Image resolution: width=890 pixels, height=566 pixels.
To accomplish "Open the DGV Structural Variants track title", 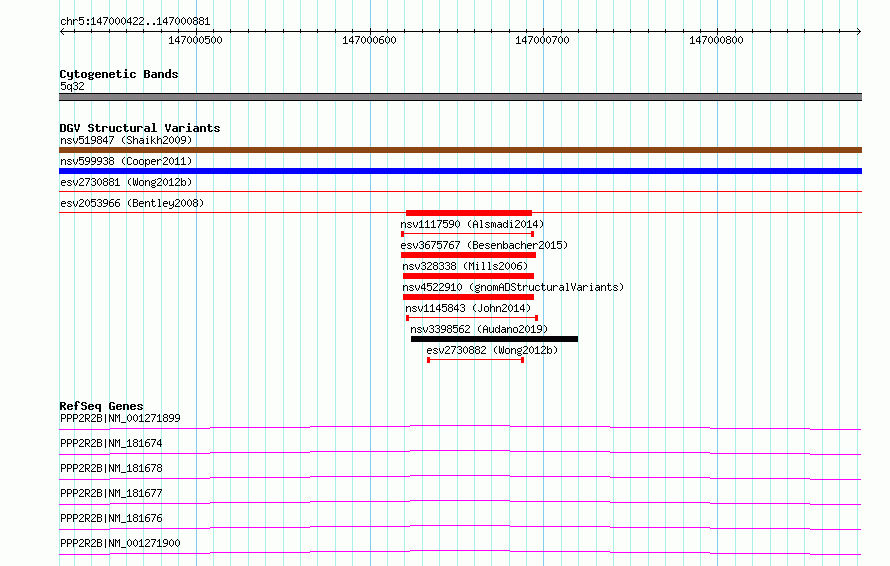I will [x=140, y=128].
